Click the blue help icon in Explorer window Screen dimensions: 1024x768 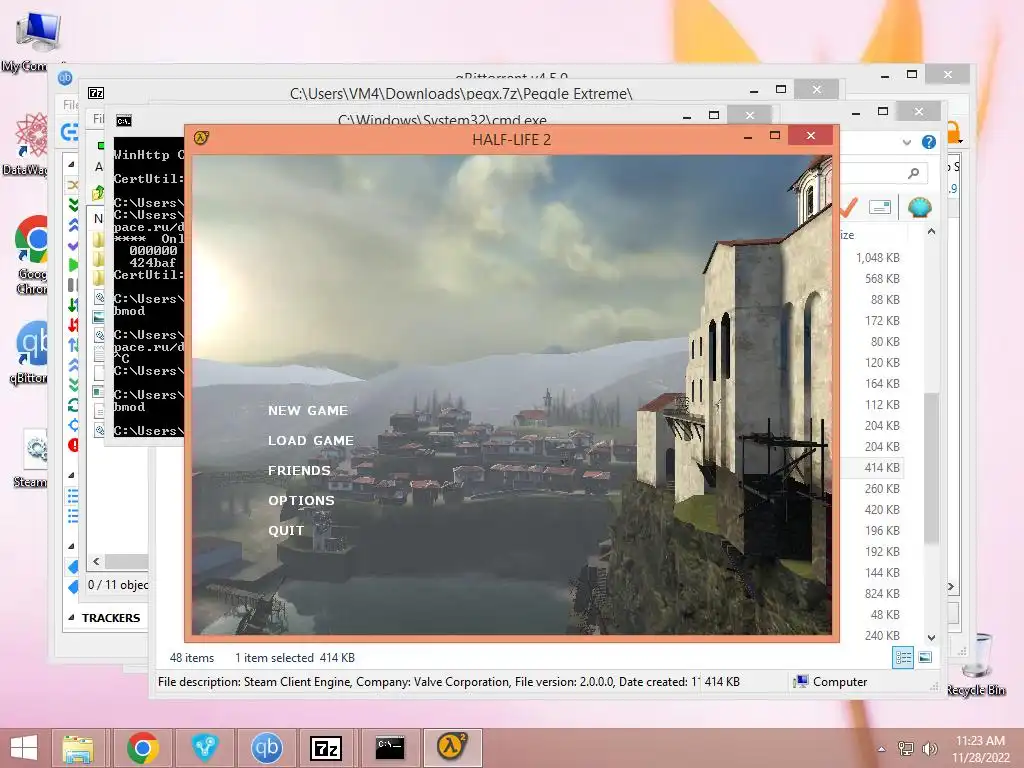(x=929, y=142)
